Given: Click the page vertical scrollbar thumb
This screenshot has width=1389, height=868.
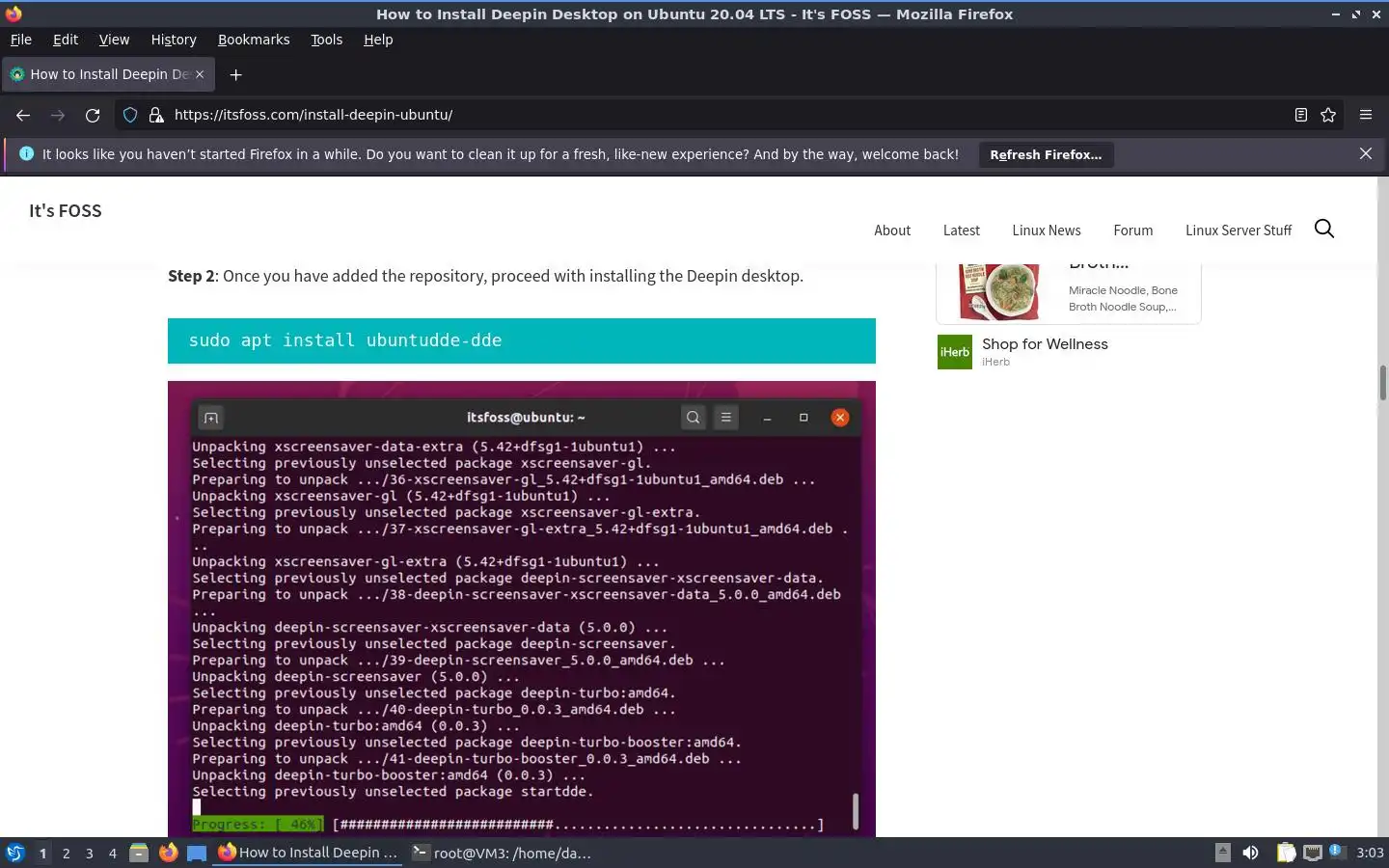Looking at the screenshot, I should coord(1382,383).
